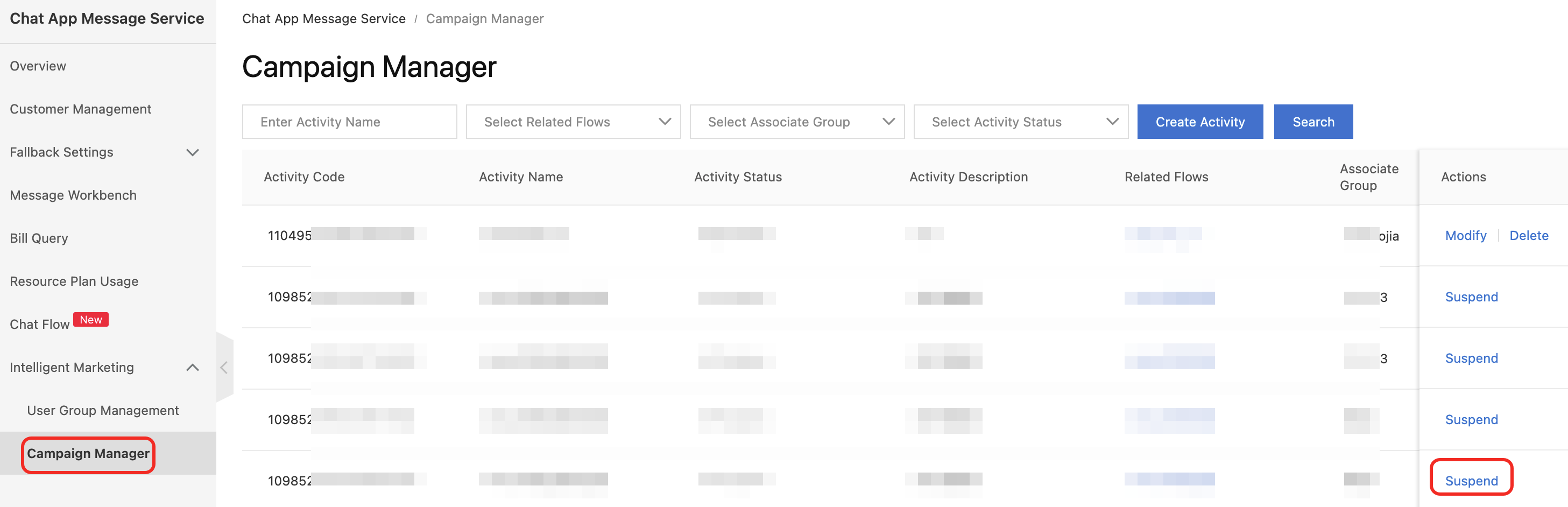Image resolution: width=1568 pixels, height=507 pixels.
Task: Open the Select Activity Status dropdown
Action: [x=1020, y=122]
